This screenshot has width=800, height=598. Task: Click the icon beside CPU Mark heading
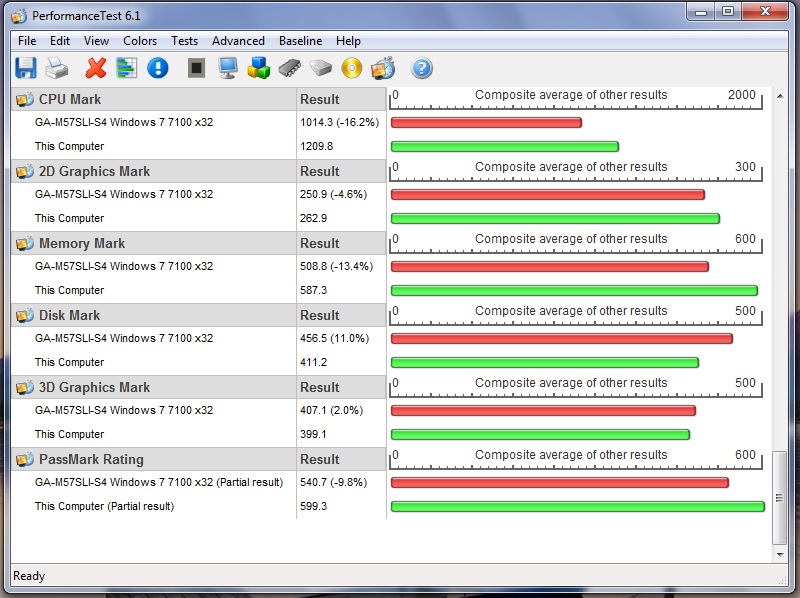pyautogui.click(x=24, y=99)
